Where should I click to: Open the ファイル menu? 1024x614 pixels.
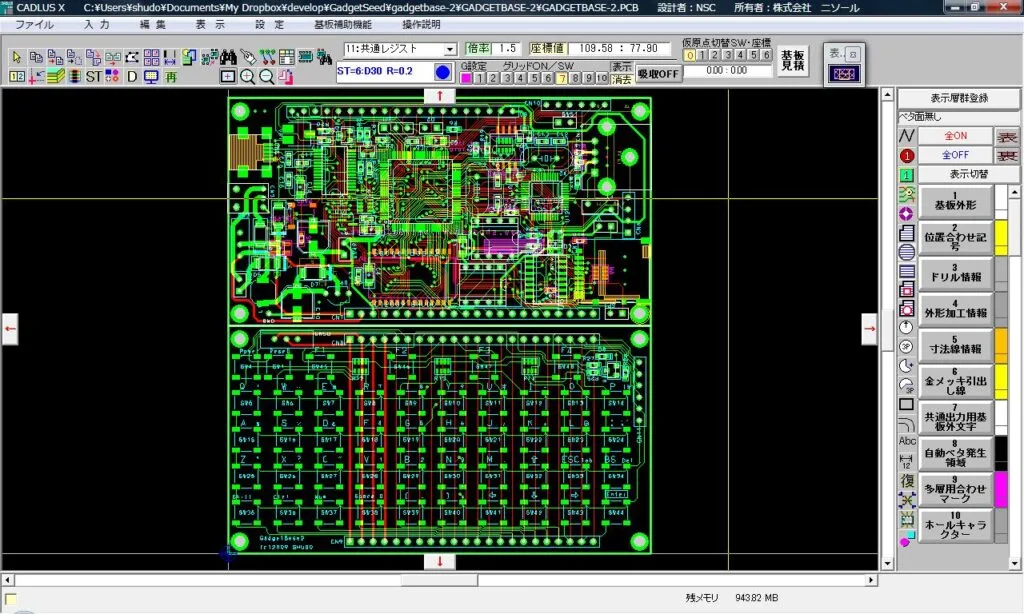(34, 25)
